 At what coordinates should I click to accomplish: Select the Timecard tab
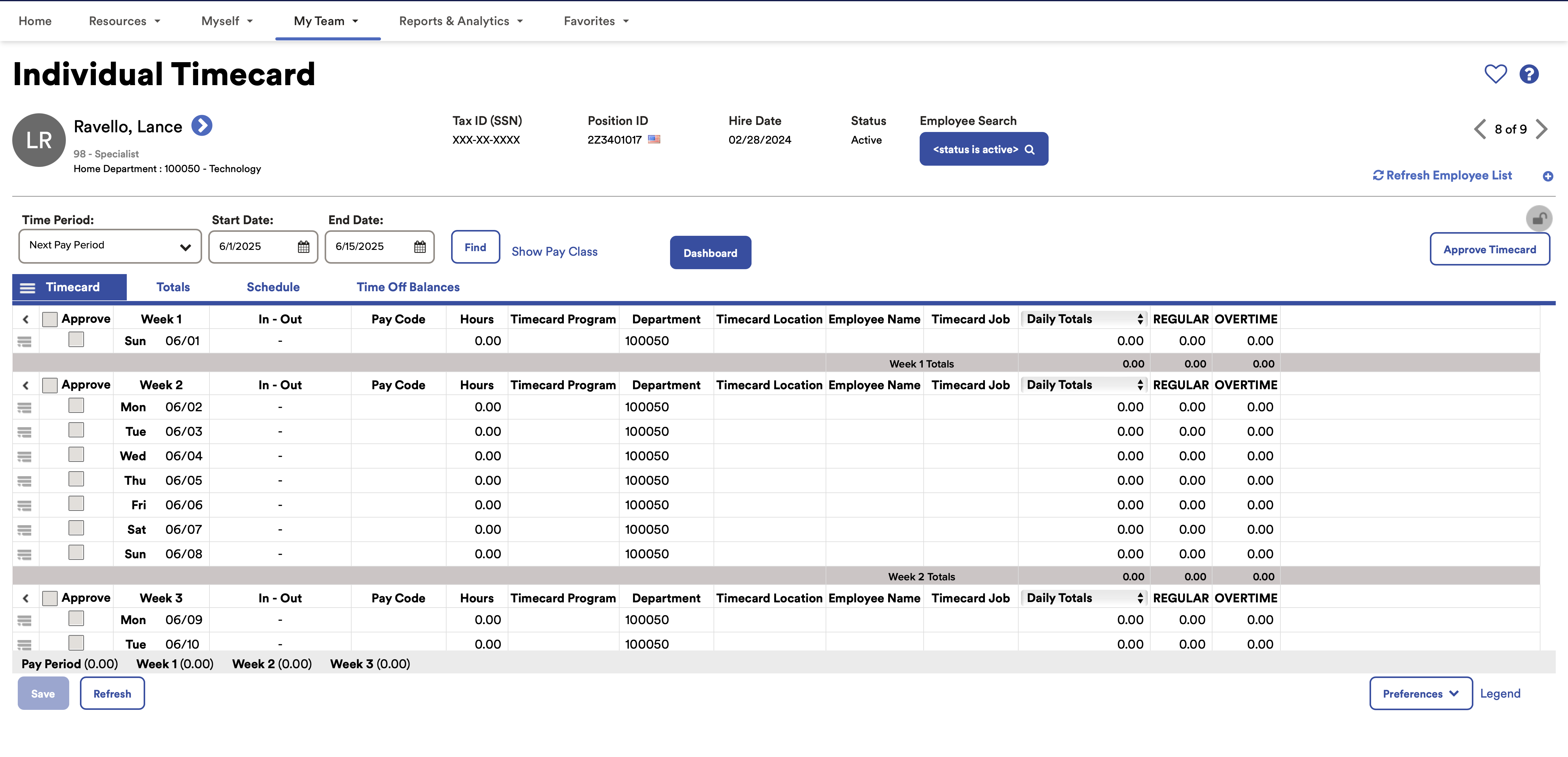tap(70, 287)
